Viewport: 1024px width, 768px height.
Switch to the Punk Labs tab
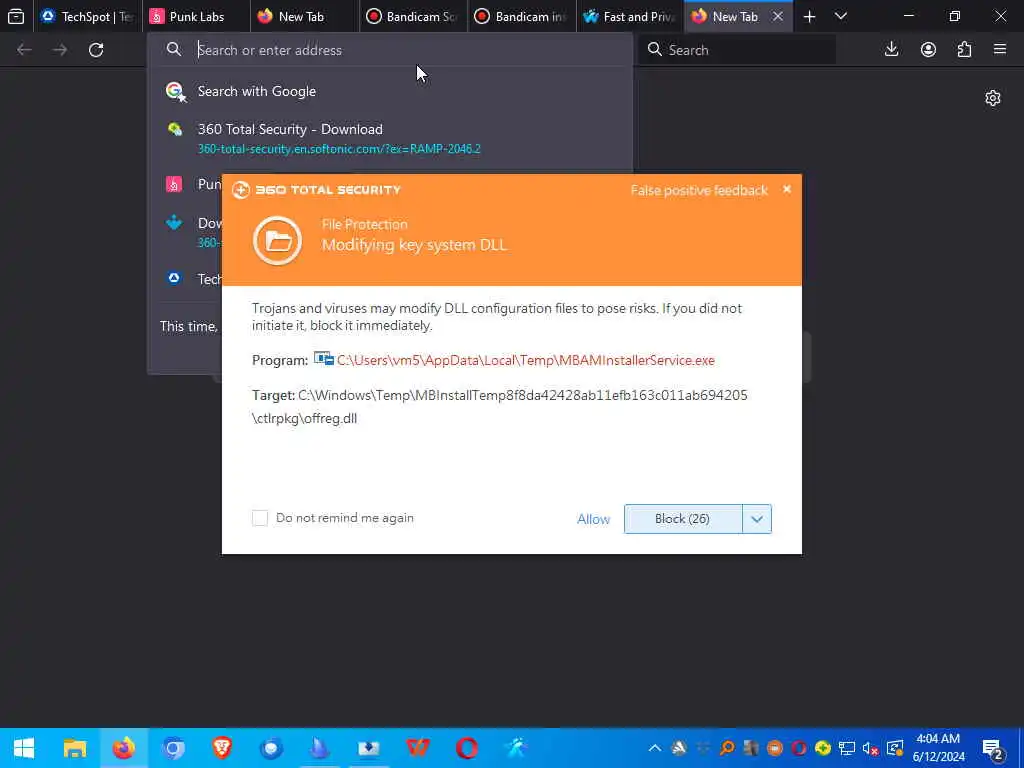coord(196,16)
